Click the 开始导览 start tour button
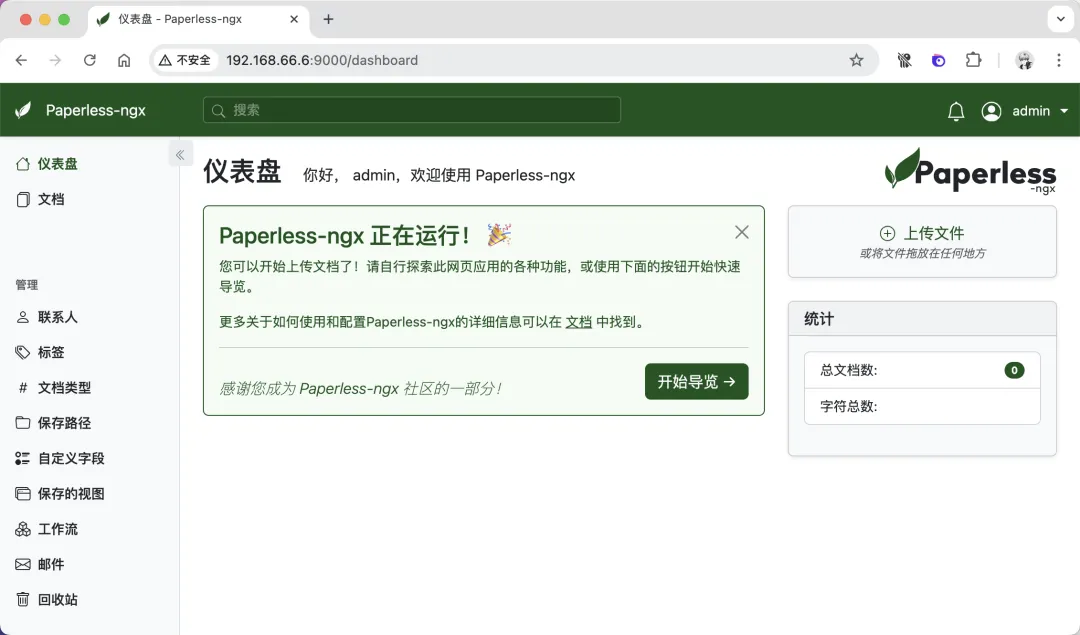Viewport: 1080px width, 635px height. pyautogui.click(x=696, y=382)
